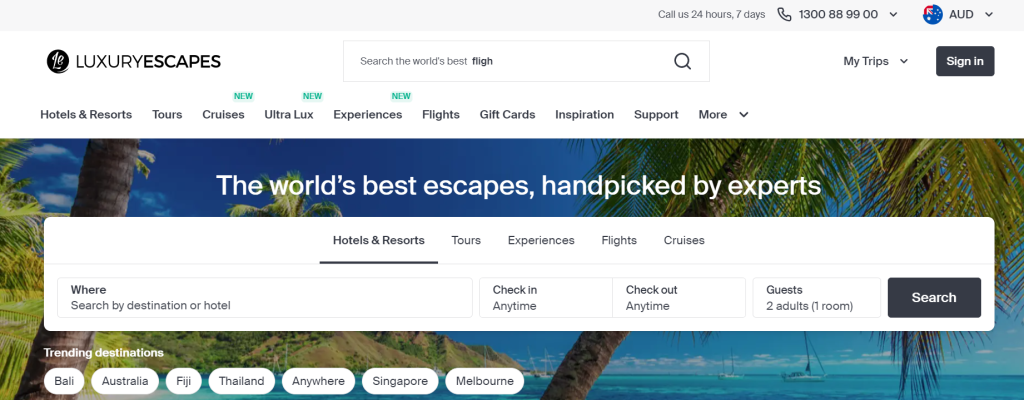Open Cruises in the top navigation
Screen dimensions: 1024x400
point(223,114)
